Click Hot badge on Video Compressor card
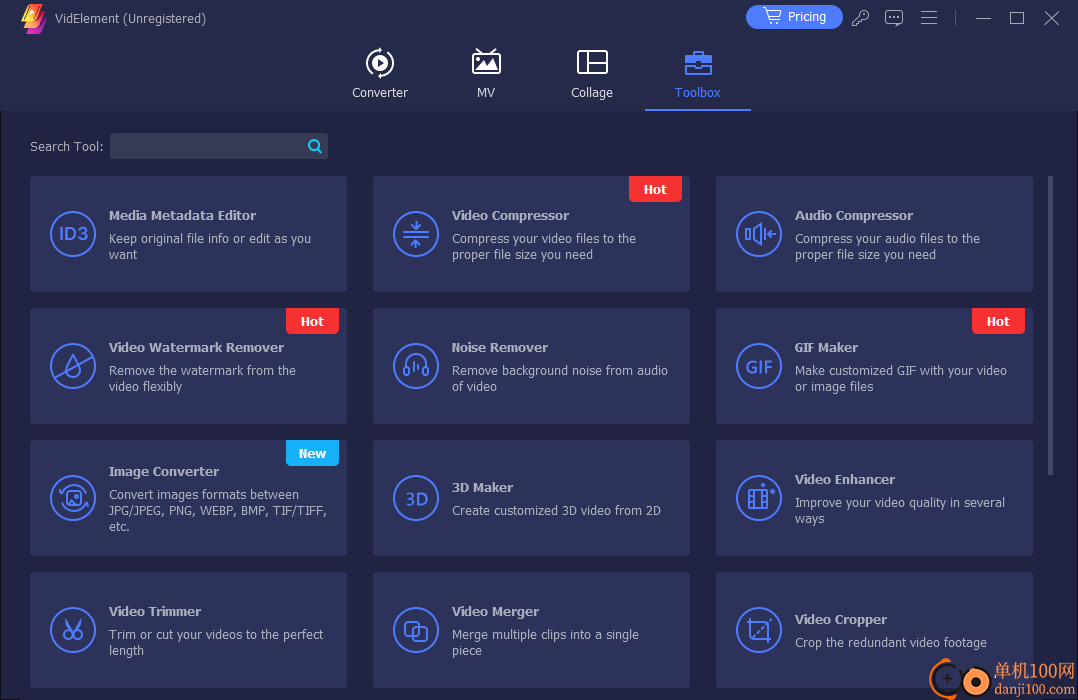The width and height of the screenshot is (1078, 700). [x=655, y=189]
